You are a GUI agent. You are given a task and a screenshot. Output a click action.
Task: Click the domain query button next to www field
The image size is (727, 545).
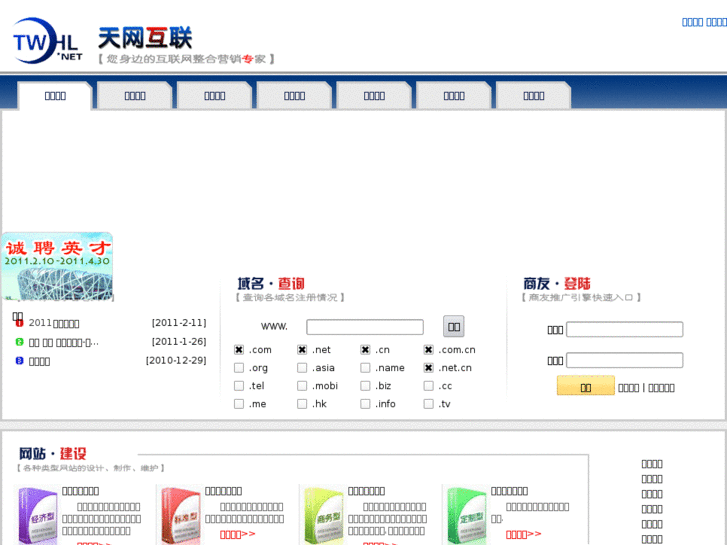pos(454,327)
